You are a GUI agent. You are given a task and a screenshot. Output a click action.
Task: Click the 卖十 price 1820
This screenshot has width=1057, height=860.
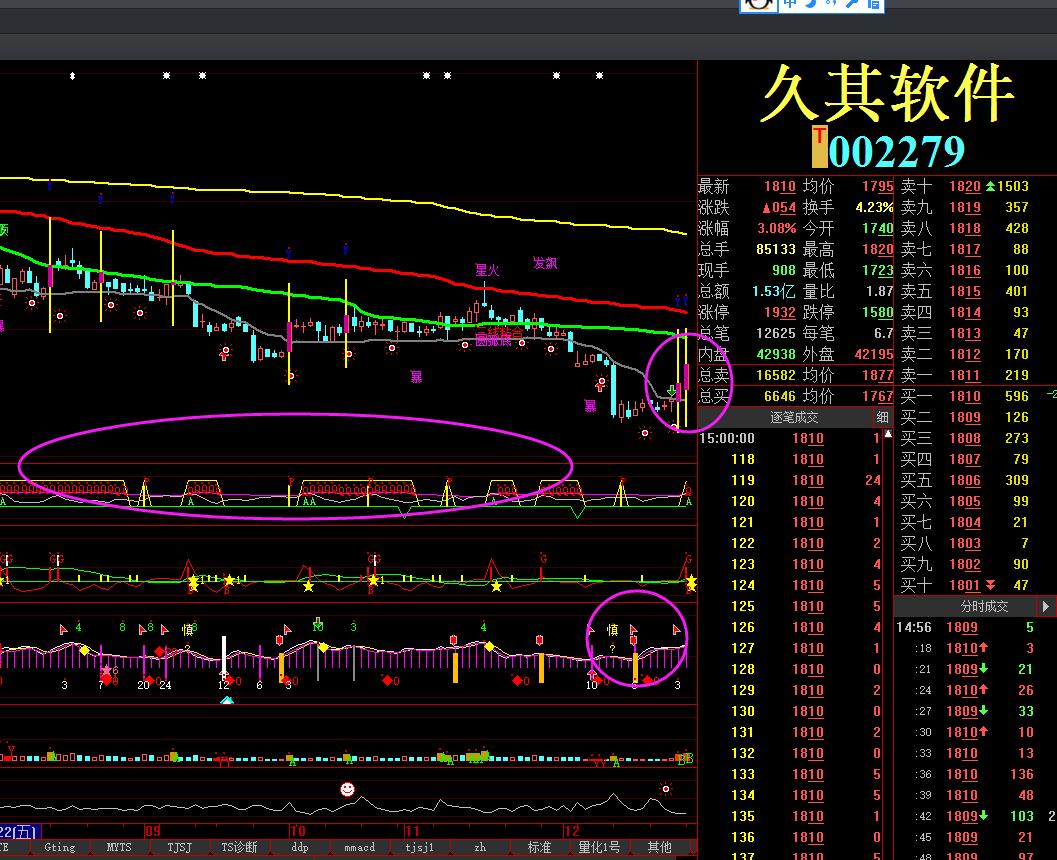[965, 186]
